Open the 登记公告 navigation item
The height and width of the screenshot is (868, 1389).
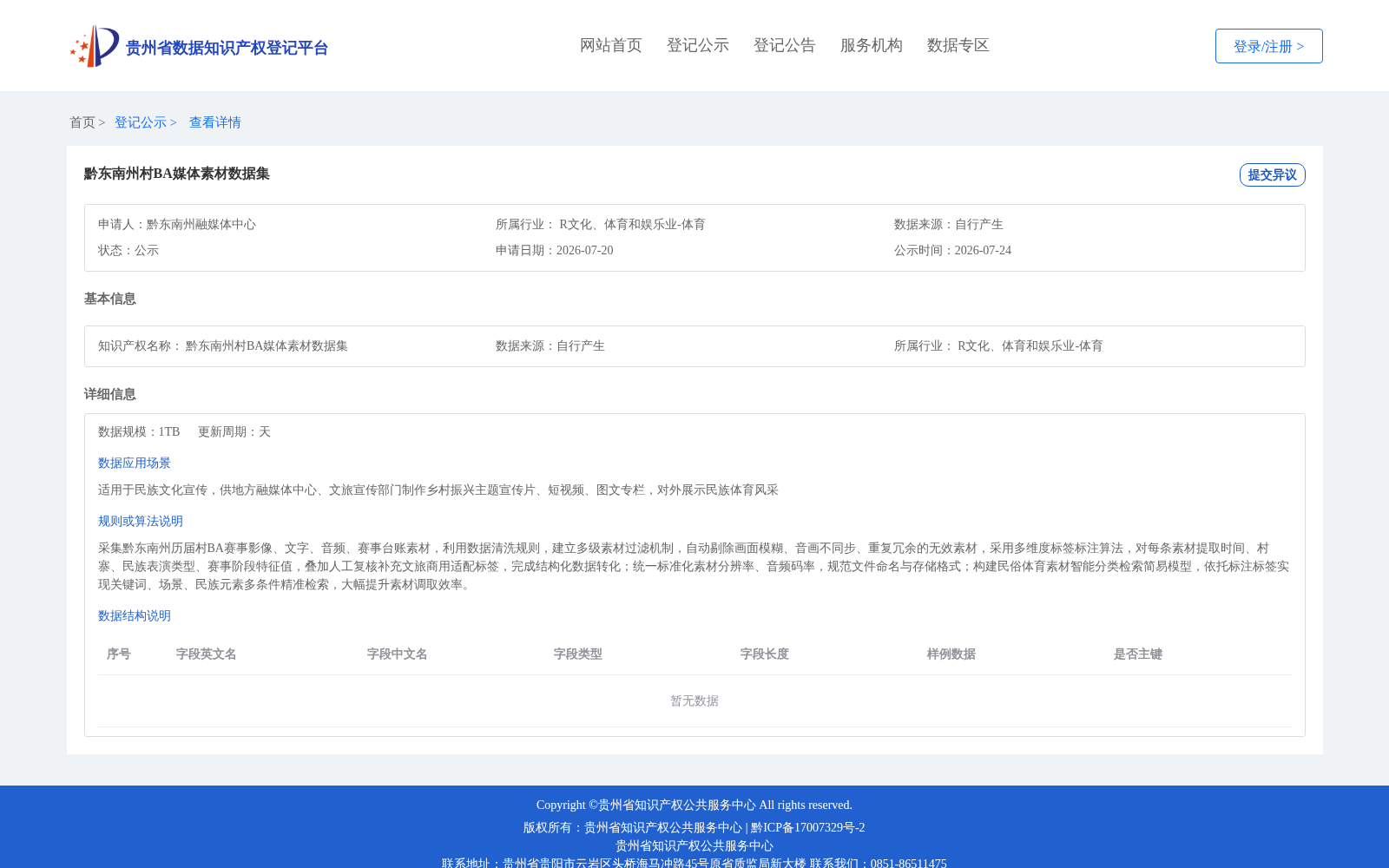coord(785,45)
